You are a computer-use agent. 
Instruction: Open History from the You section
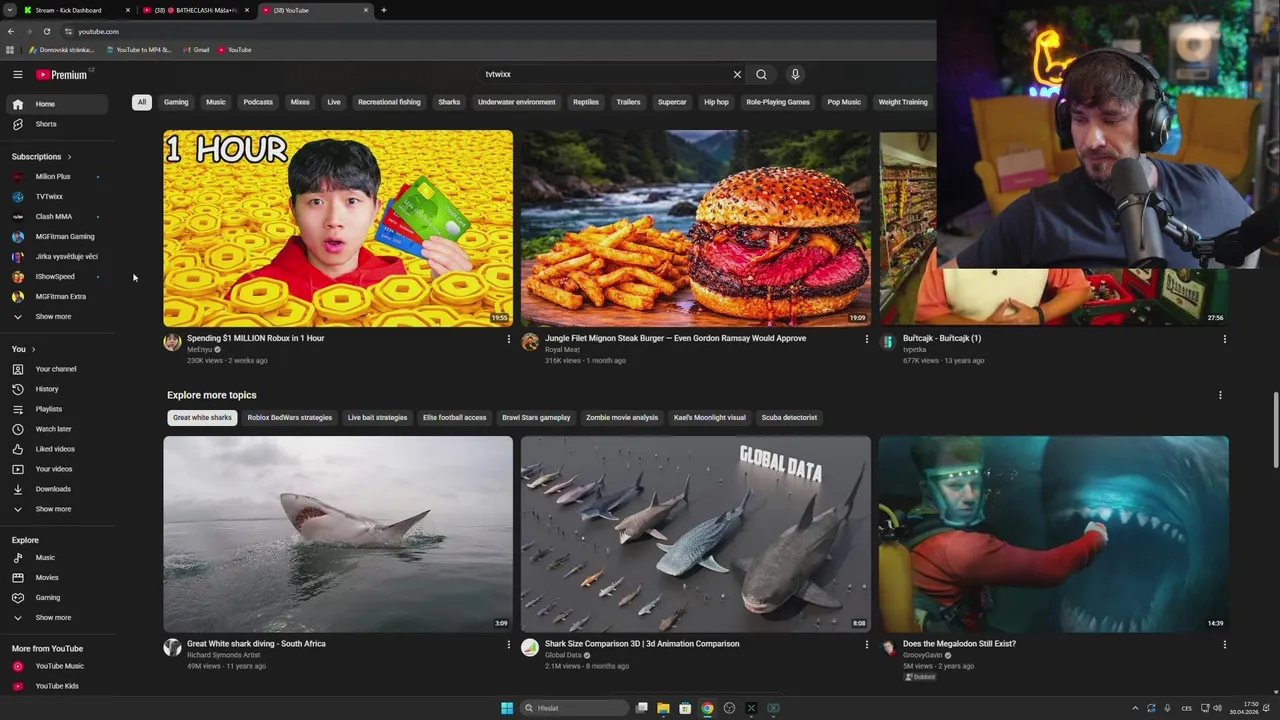pyautogui.click(x=57, y=389)
